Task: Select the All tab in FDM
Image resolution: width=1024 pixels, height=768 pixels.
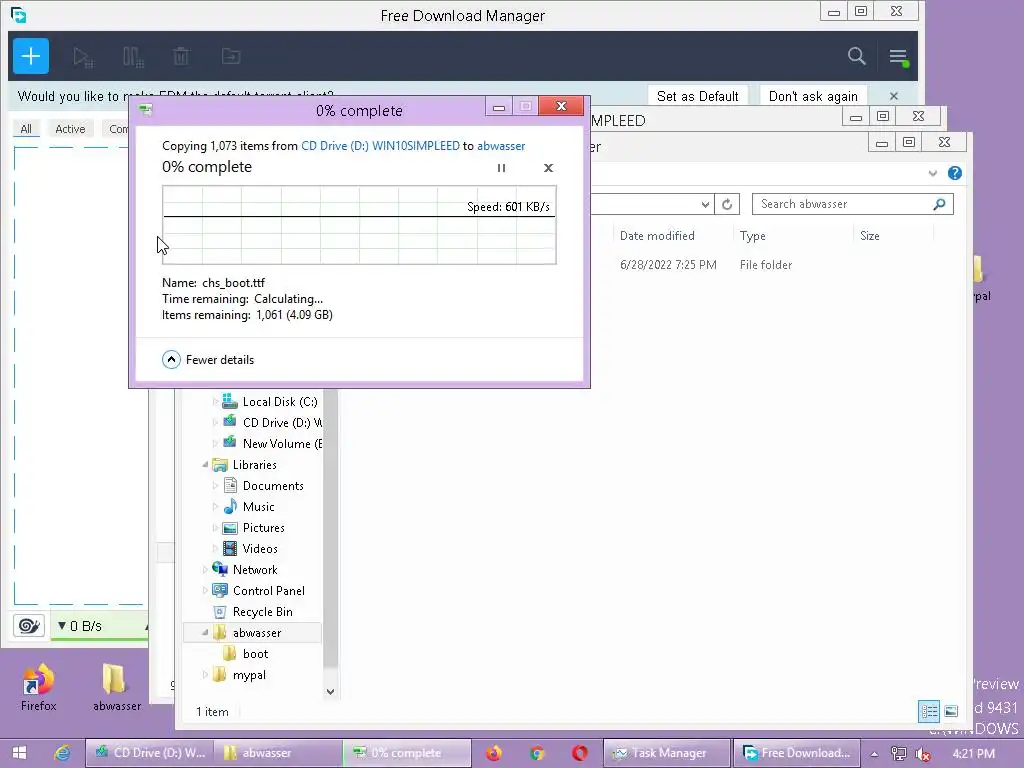Action: [26, 129]
